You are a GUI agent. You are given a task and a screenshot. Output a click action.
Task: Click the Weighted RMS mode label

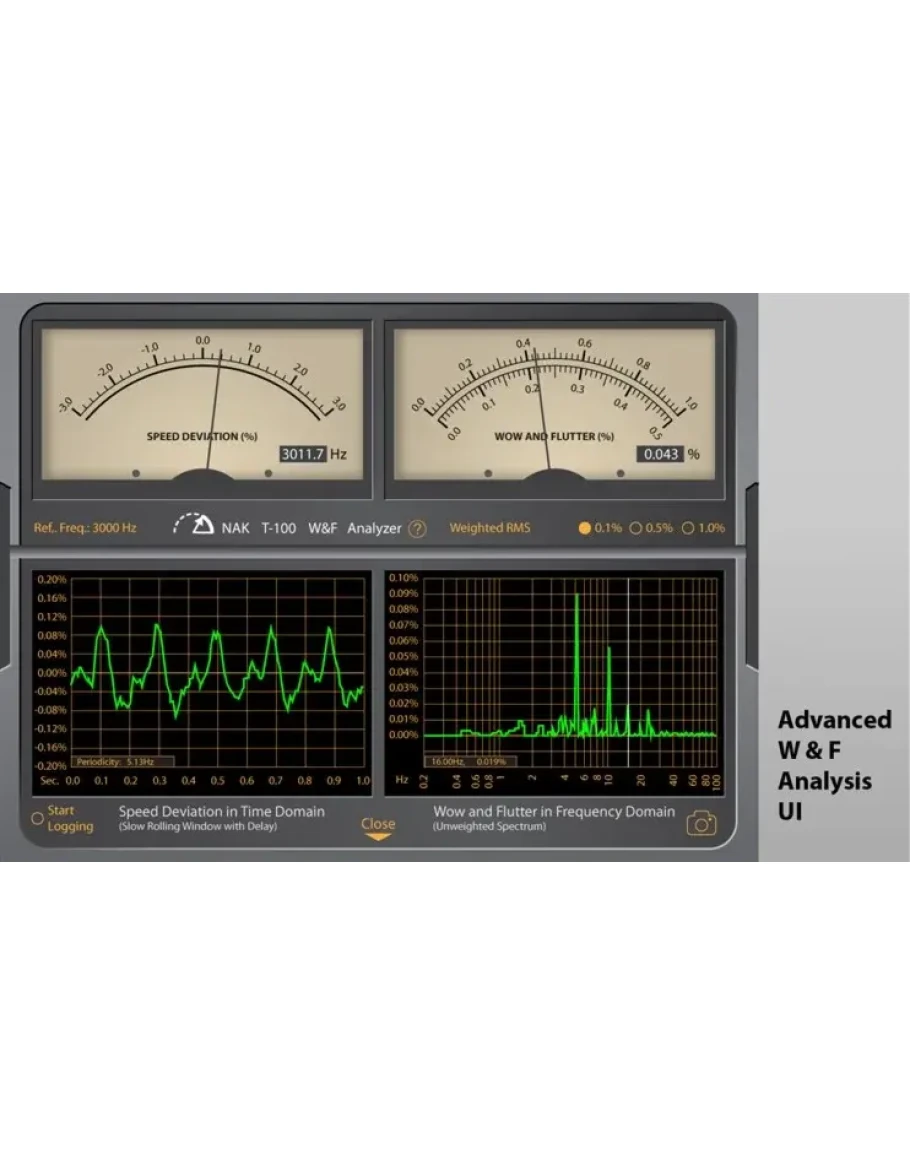click(490, 528)
